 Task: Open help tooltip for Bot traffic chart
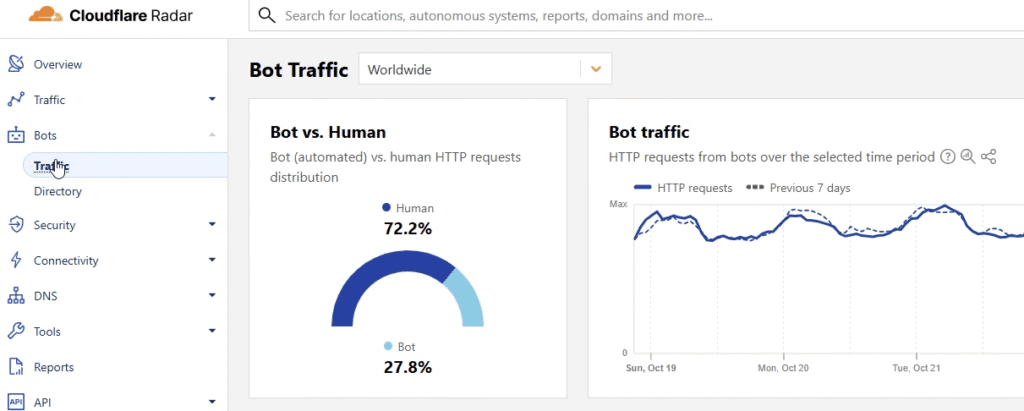947,157
